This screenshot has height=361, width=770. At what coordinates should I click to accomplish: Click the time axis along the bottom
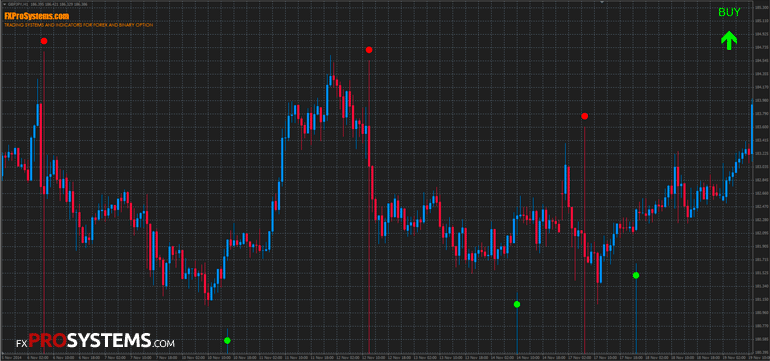pos(377,356)
